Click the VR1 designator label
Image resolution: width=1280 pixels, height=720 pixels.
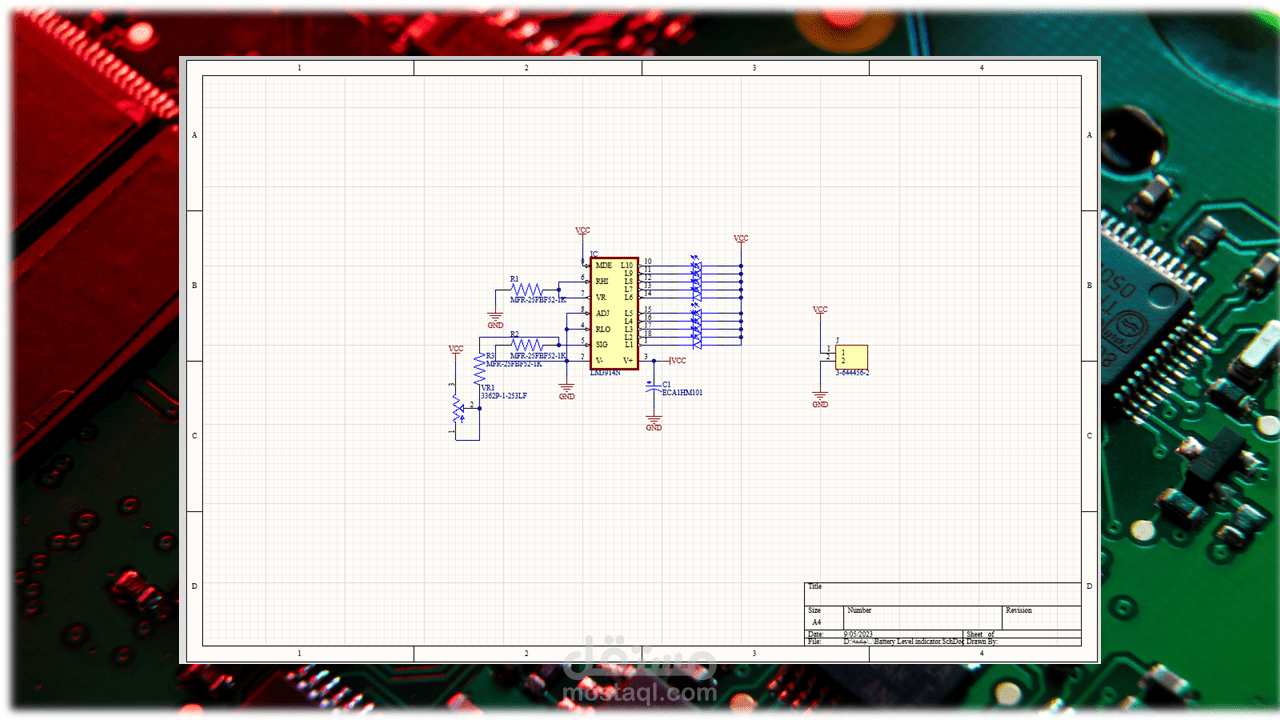coord(488,388)
